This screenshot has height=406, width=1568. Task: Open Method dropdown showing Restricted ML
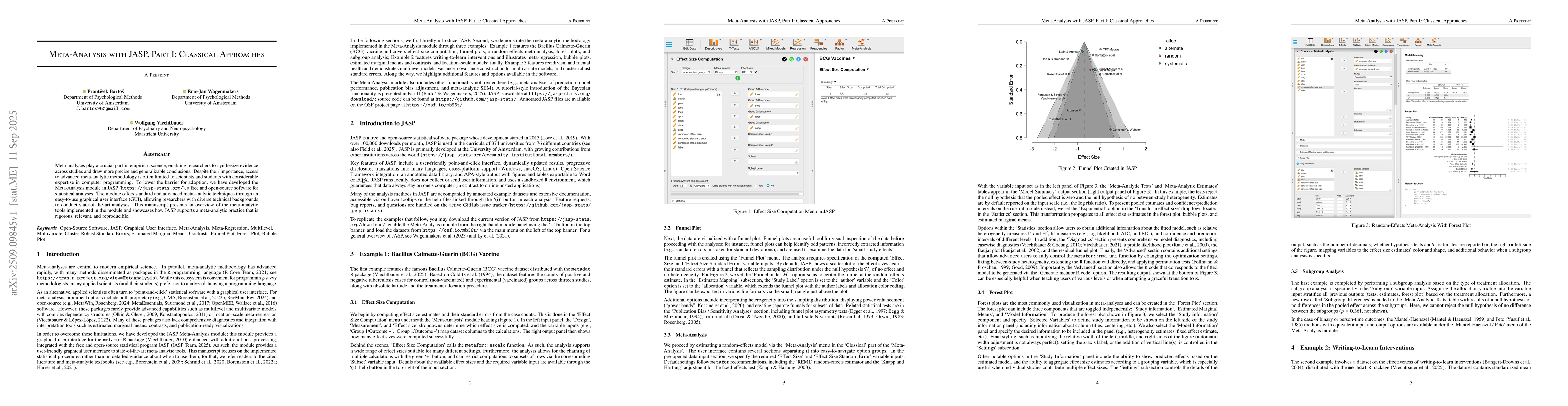pos(1373,77)
